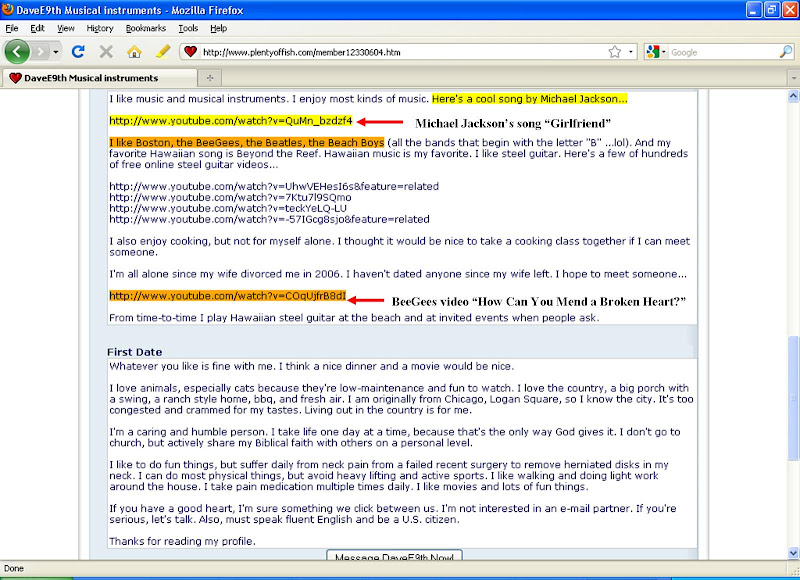Click the scrollbar down arrow

(x=793, y=553)
